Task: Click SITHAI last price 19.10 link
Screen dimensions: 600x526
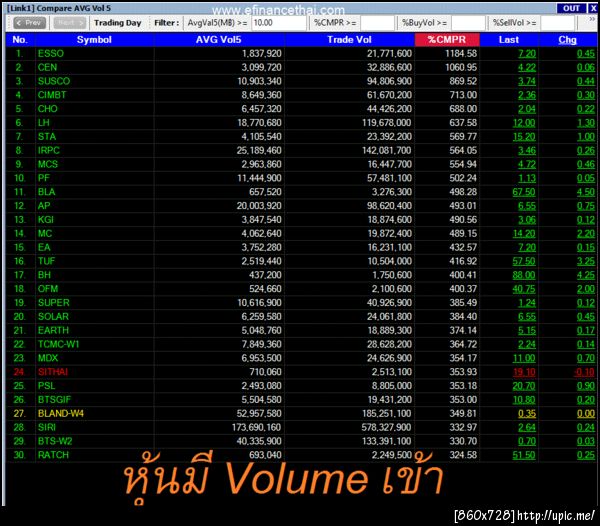Action: pyautogui.click(x=524, y=372)
